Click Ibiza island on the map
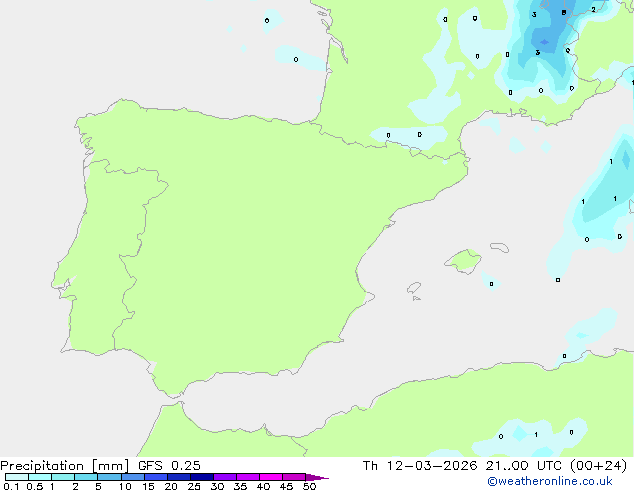The height and width of the screenshot is (490, 634). (414, 288)
